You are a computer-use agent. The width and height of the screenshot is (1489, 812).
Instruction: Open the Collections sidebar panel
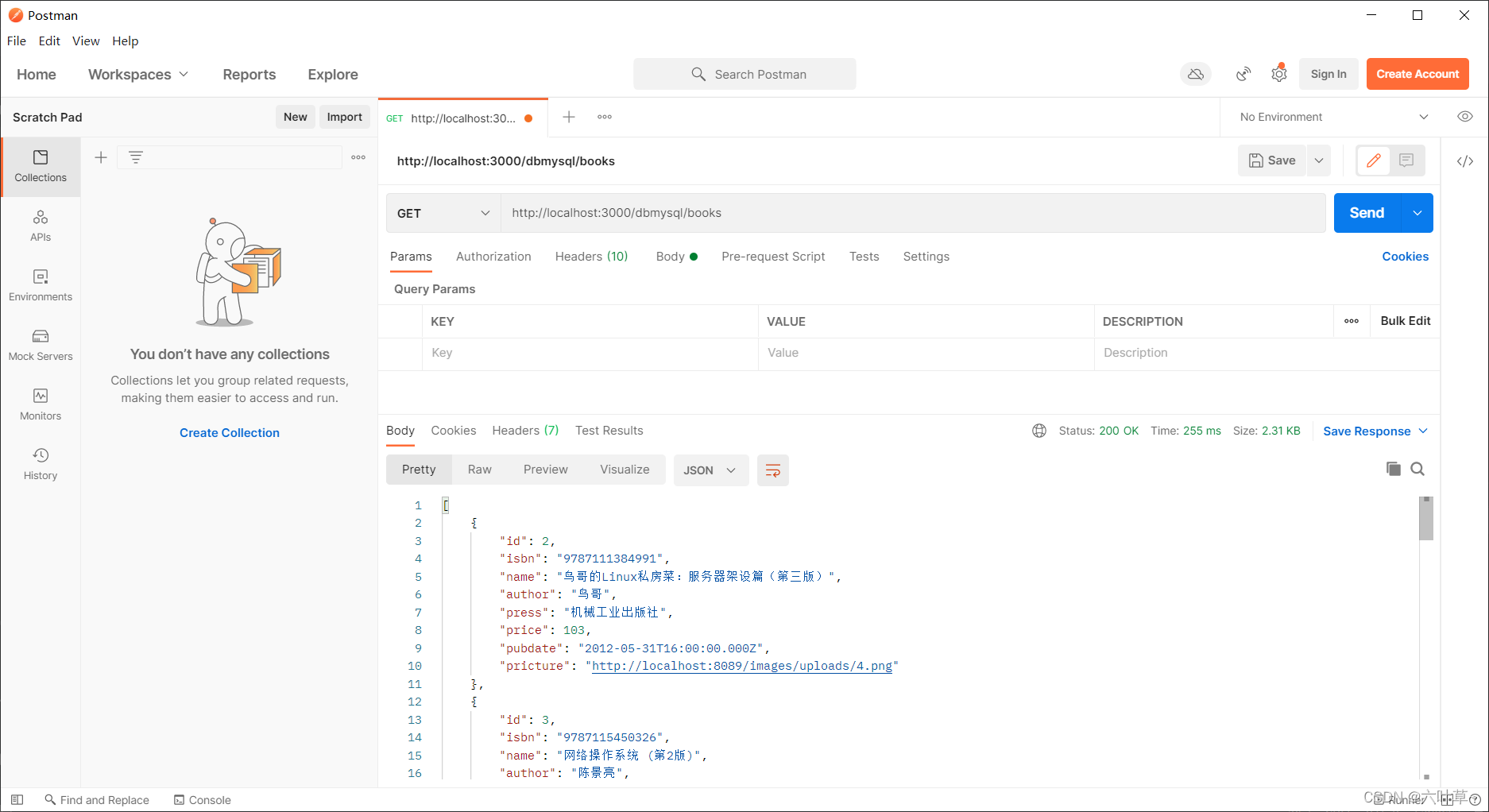tap(41, 166)
